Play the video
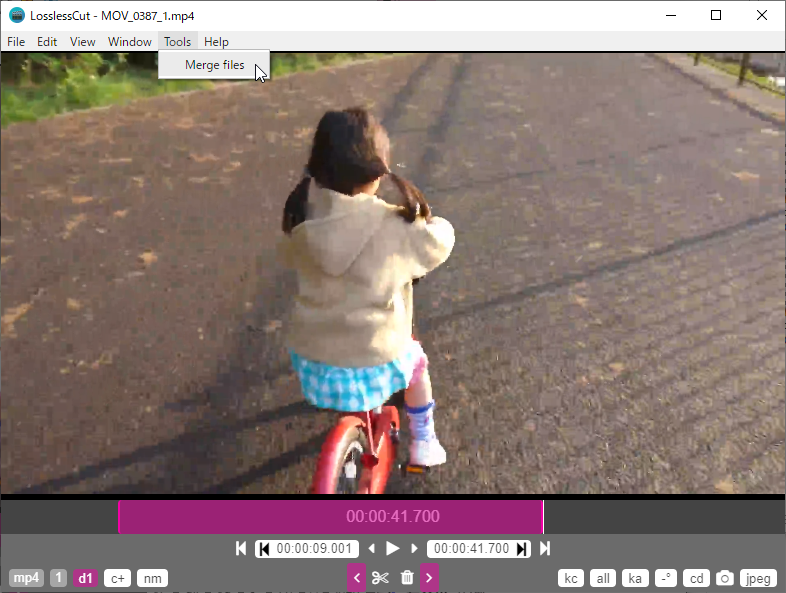786x593 pixels. [392, 548]
